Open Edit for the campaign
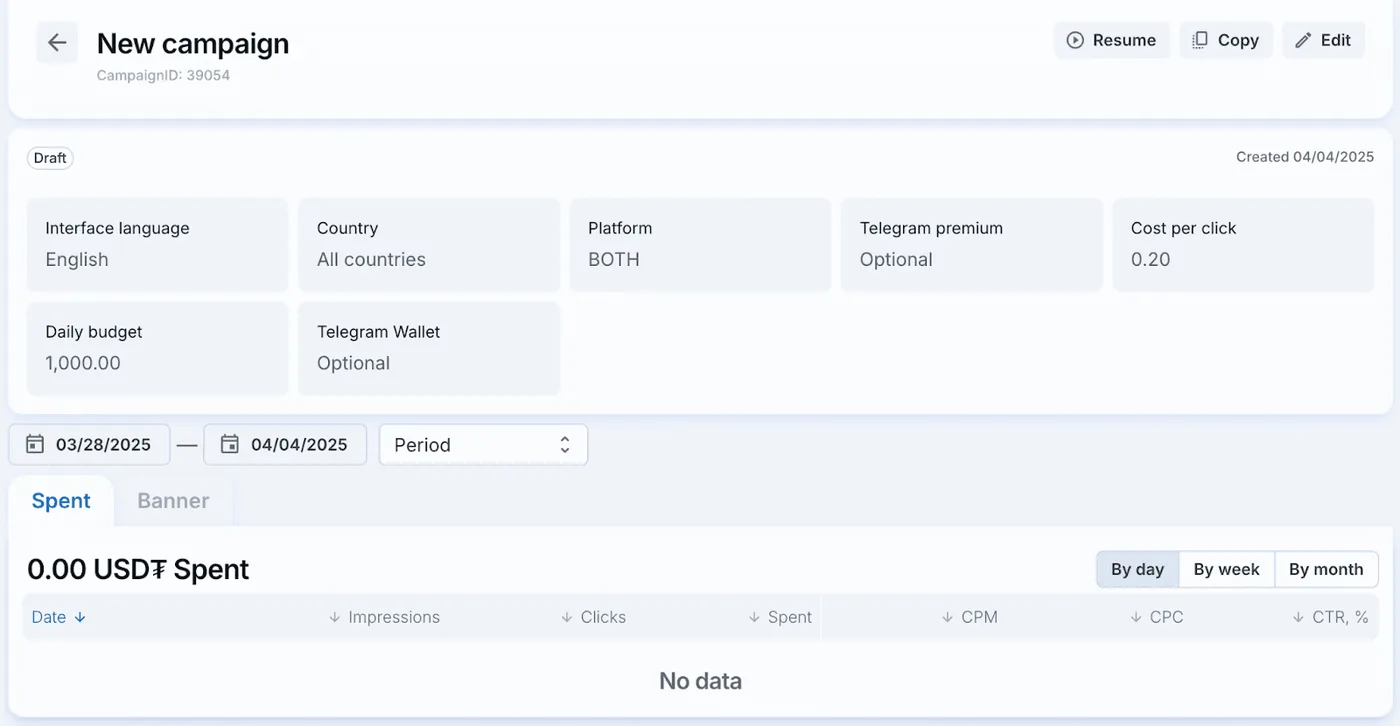 [x=1323, y=40]
